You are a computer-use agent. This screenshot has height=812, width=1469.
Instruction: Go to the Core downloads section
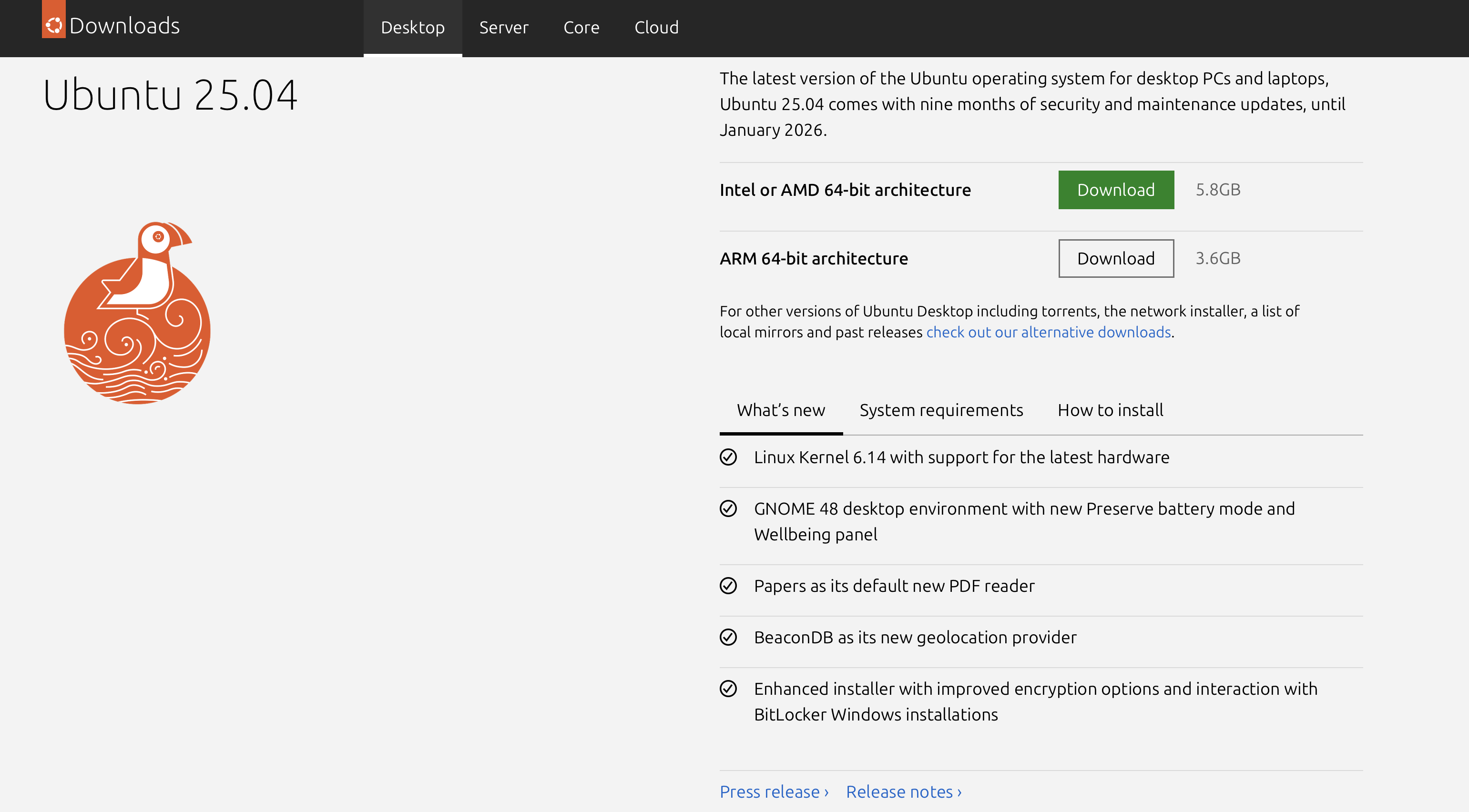pos(581,27)
